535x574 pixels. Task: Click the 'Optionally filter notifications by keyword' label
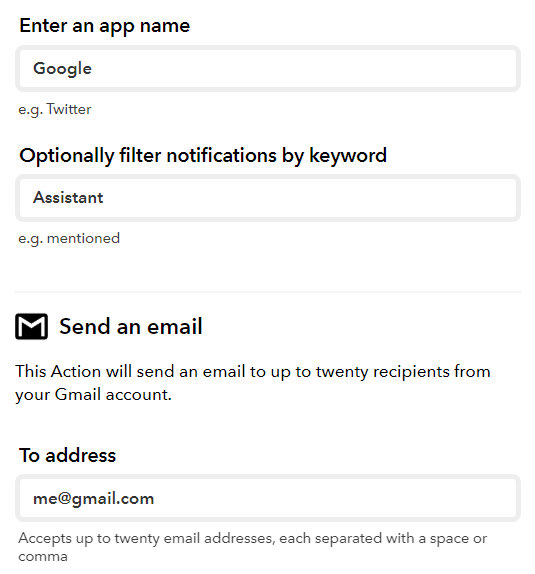pos(203,156)
